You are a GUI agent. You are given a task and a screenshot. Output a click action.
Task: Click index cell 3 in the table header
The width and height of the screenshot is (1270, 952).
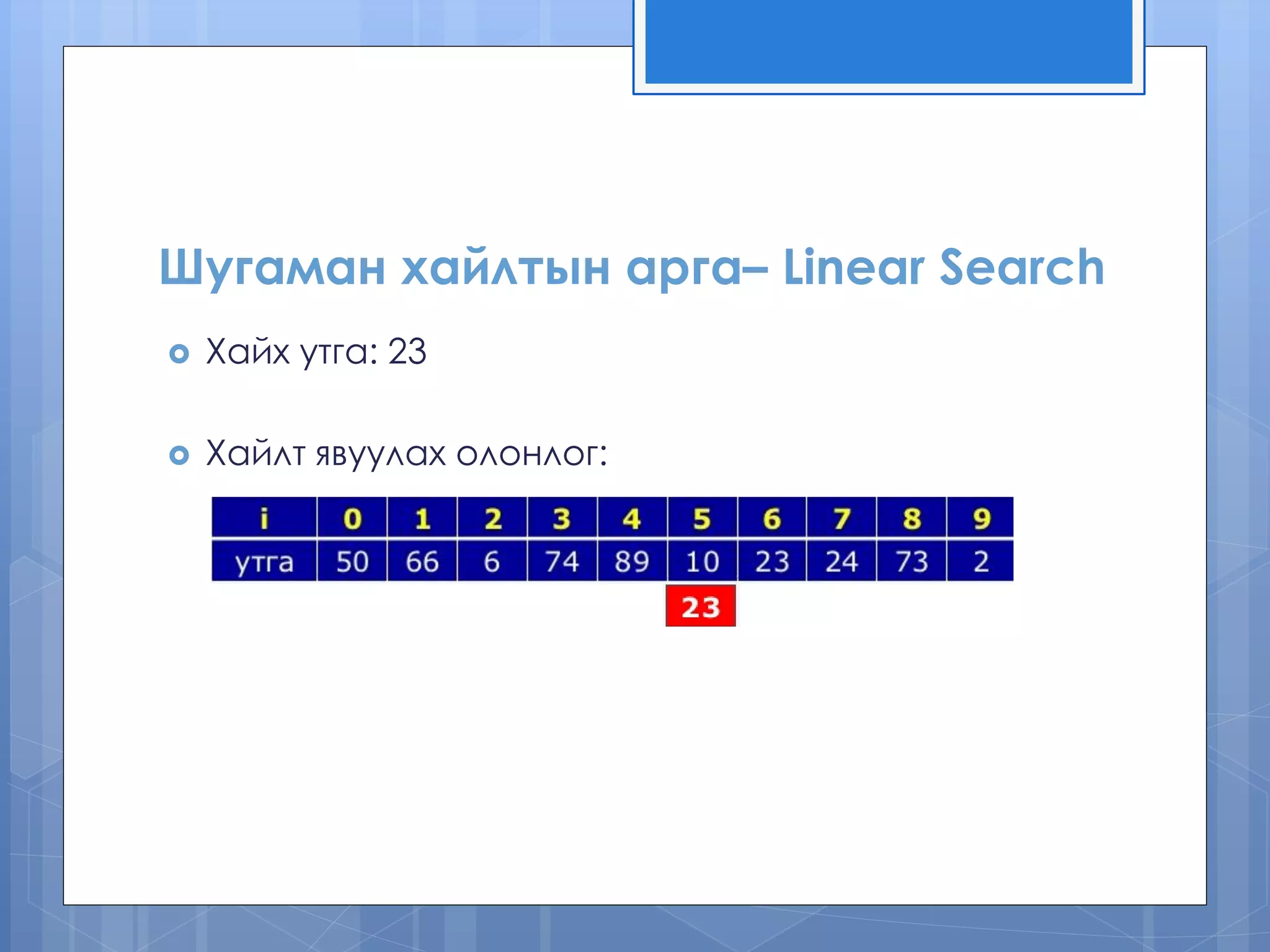tap(562, 517)
